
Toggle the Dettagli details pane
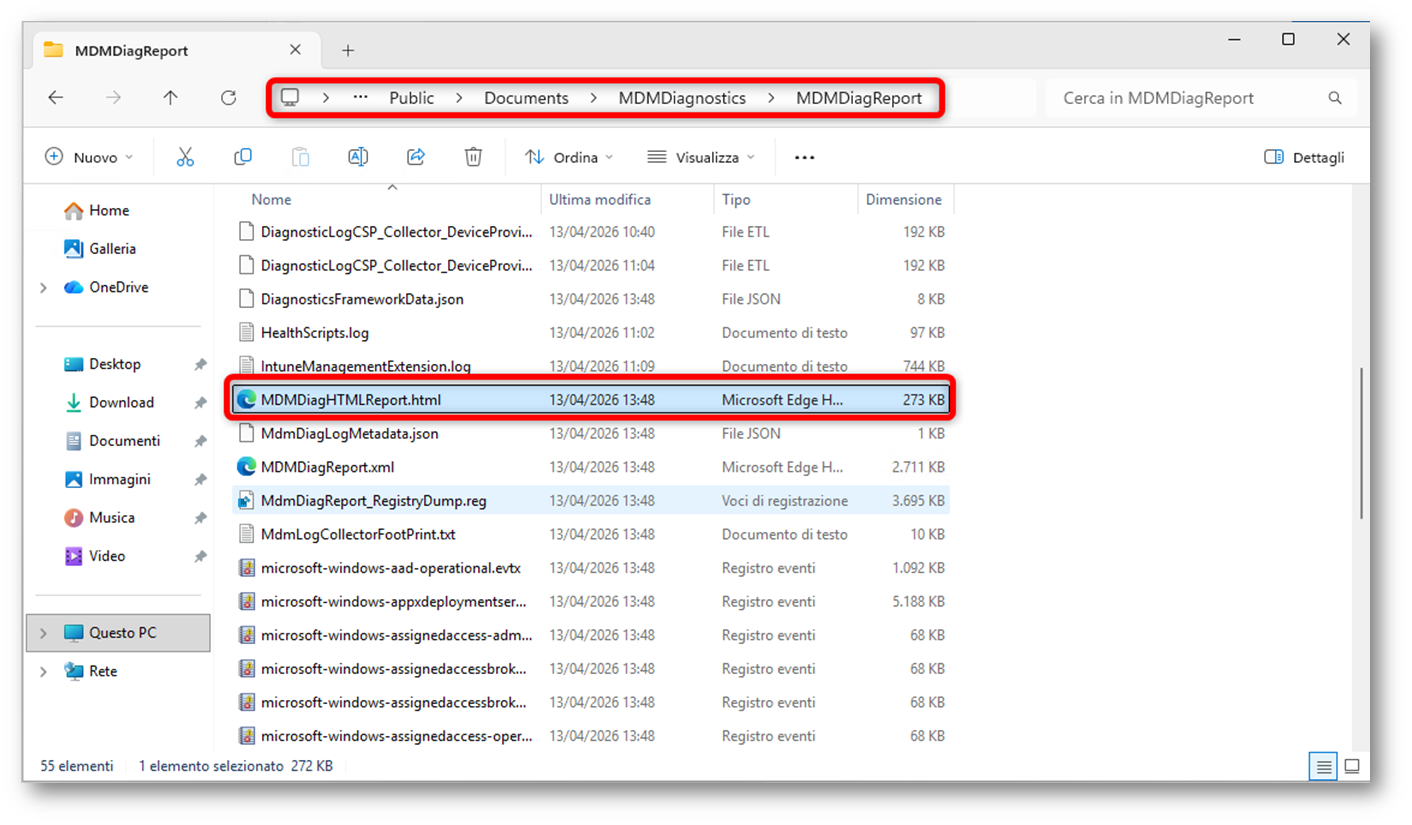pyautogui.click(x=1304, y=157)
